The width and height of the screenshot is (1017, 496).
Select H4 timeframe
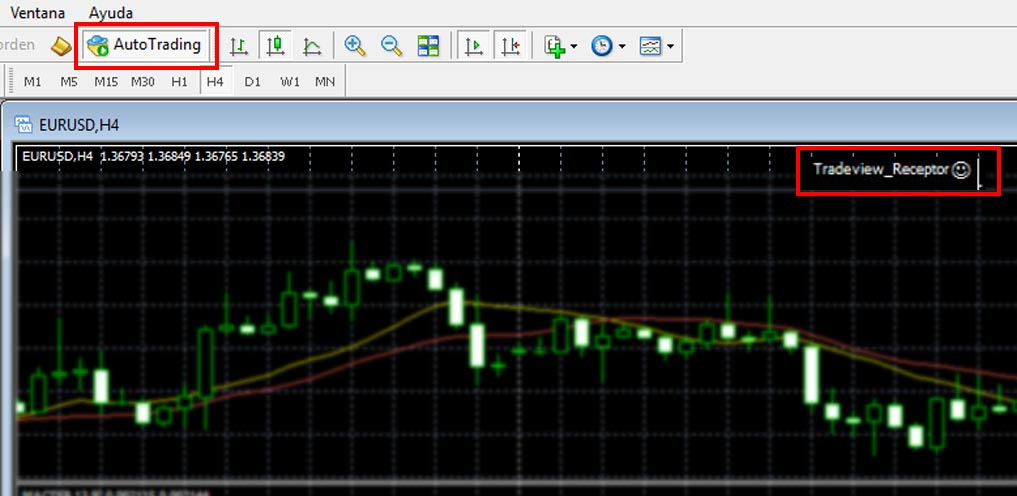[215, 82]
